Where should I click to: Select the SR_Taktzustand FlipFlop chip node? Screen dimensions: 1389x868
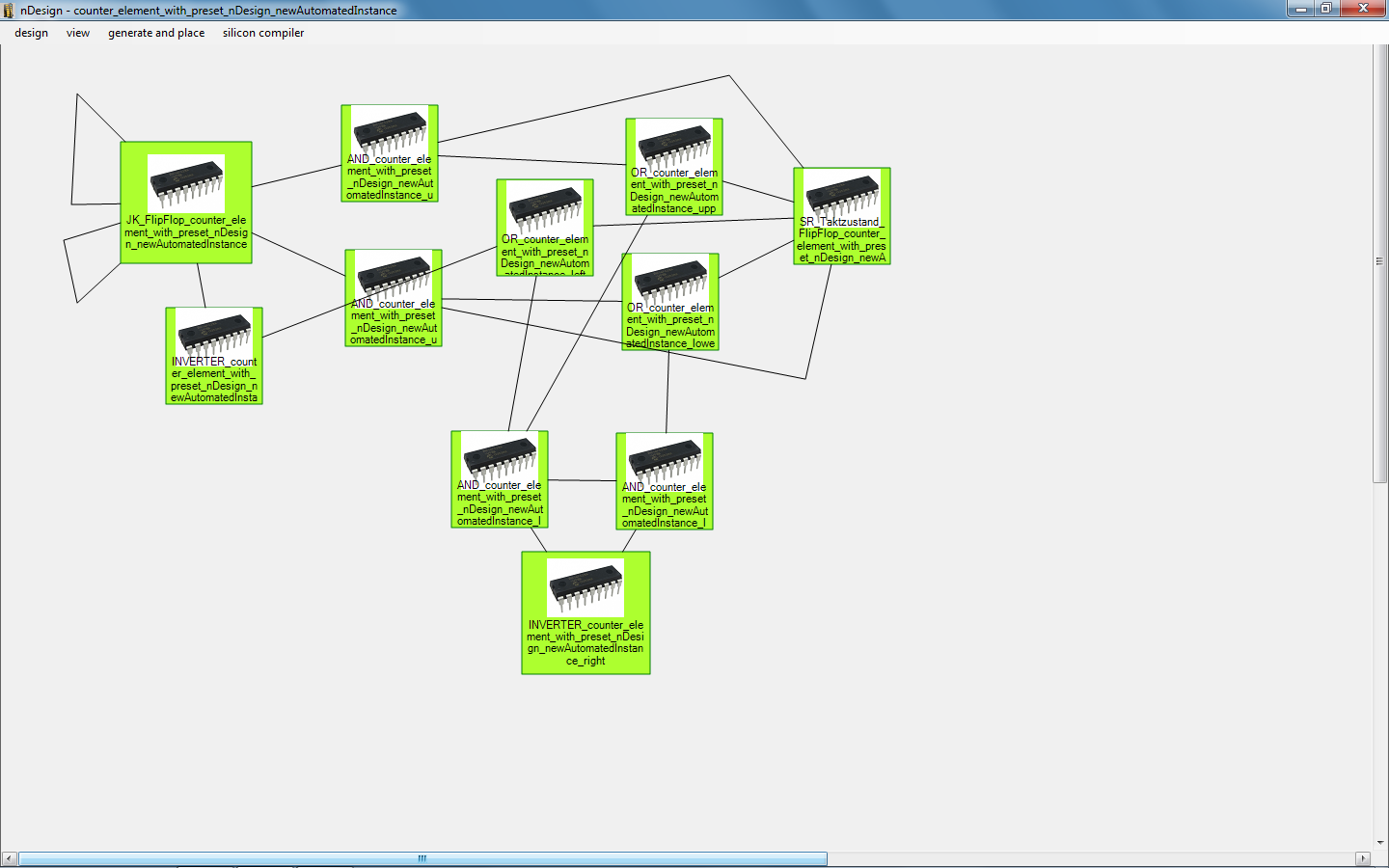[841, 216]
